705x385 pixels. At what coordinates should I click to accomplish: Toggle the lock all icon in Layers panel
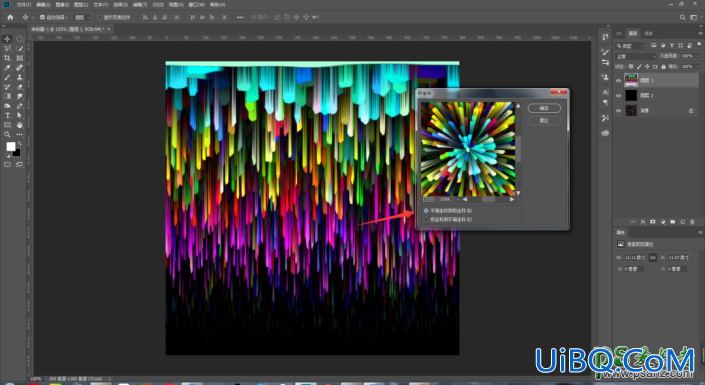tap(663, 67)
